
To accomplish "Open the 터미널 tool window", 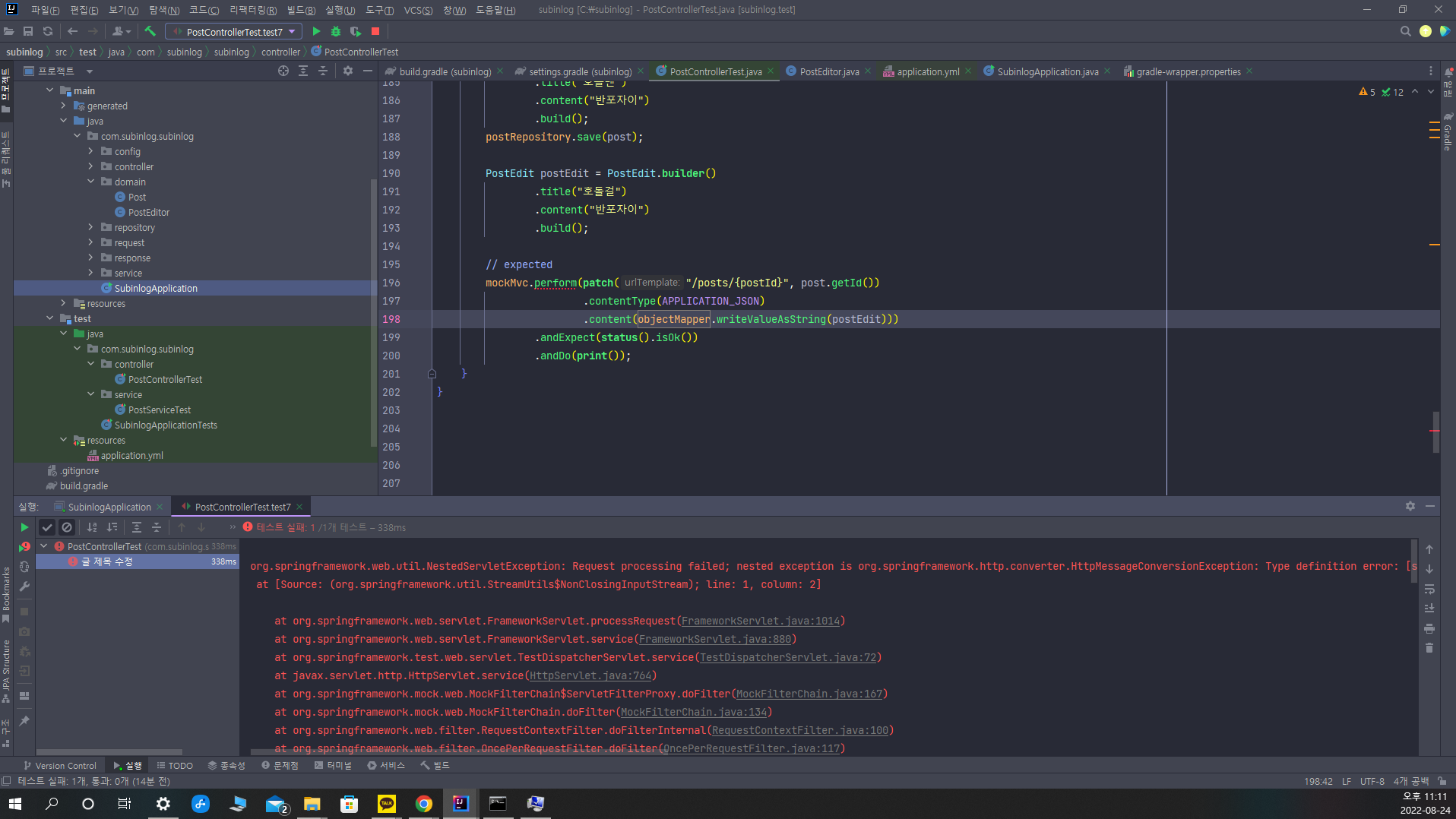I will pos(333,765).
